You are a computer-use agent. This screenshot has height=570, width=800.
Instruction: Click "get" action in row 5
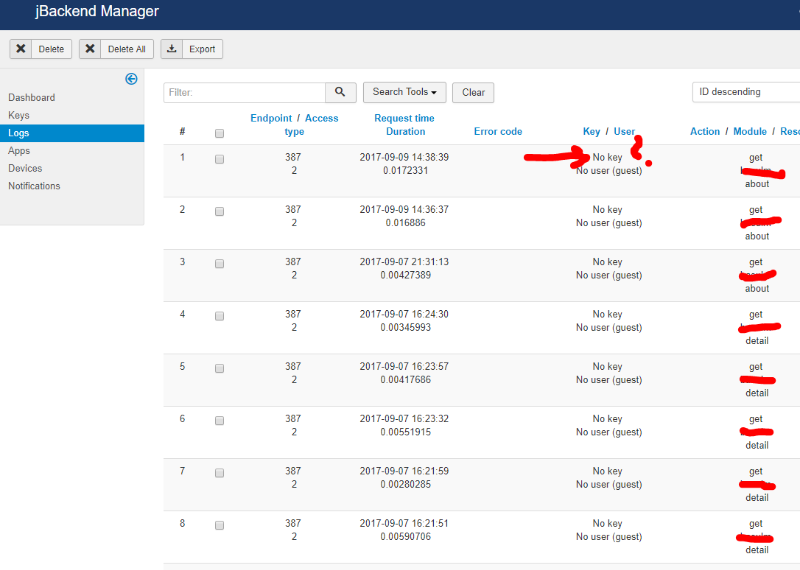[x=756, y=367]
